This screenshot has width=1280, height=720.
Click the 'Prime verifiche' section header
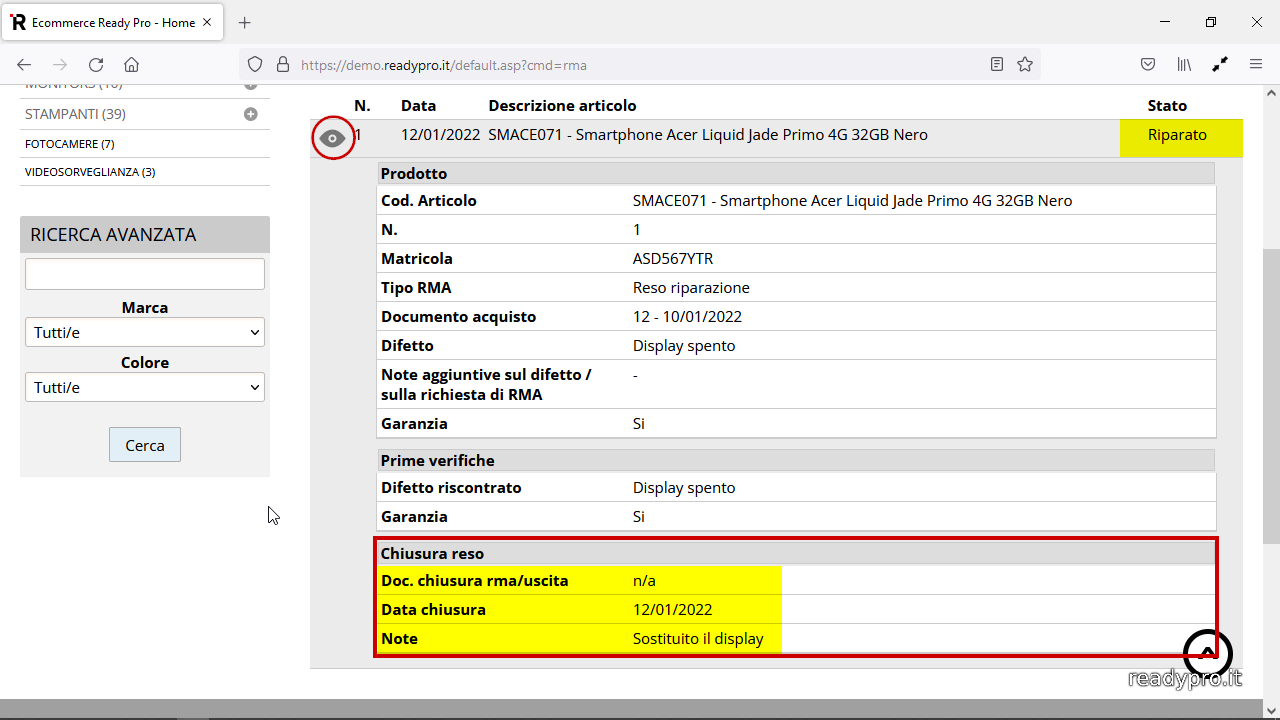pos(796,460)
